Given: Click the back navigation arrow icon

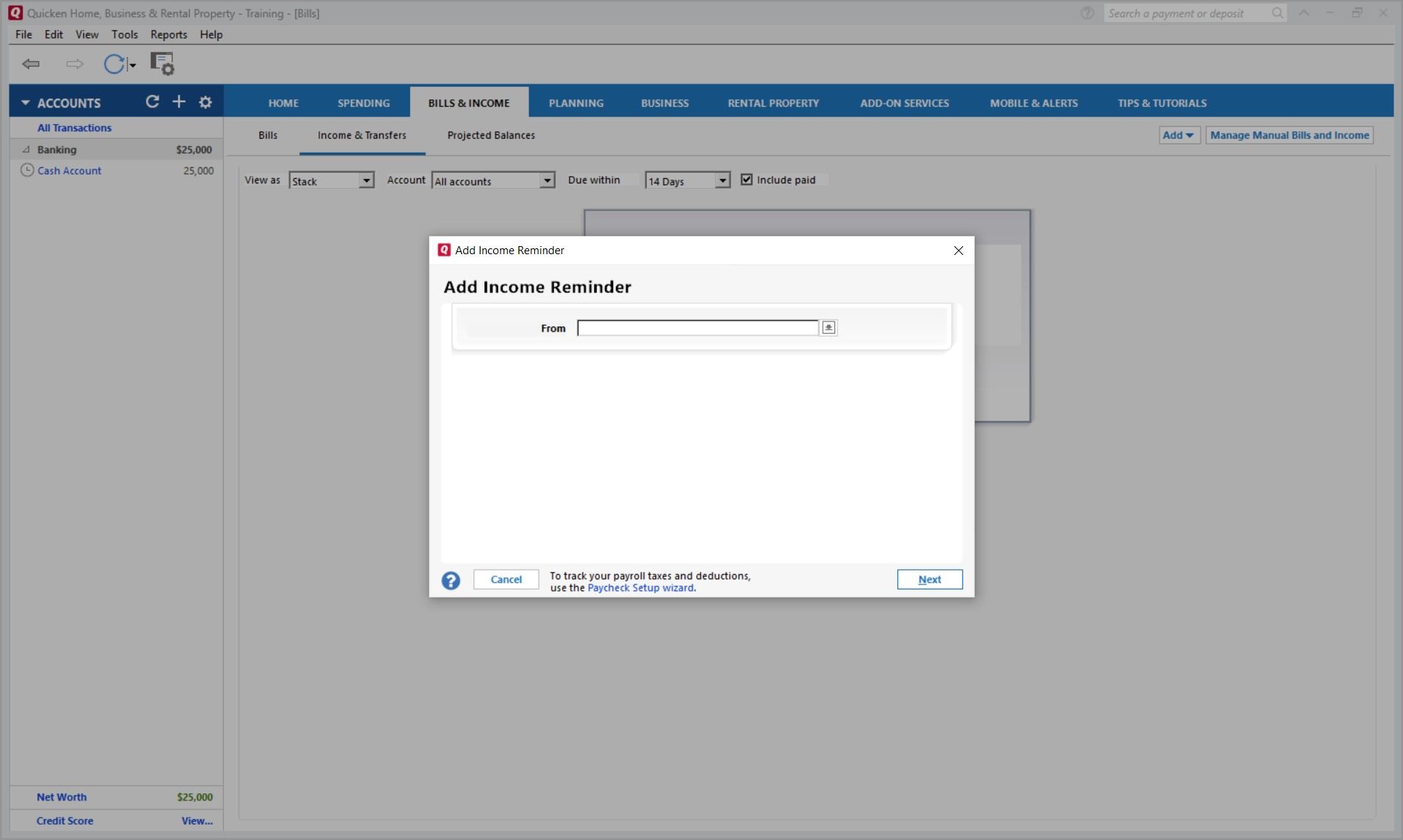Looking at the screenshot, I should click(31, 64).
